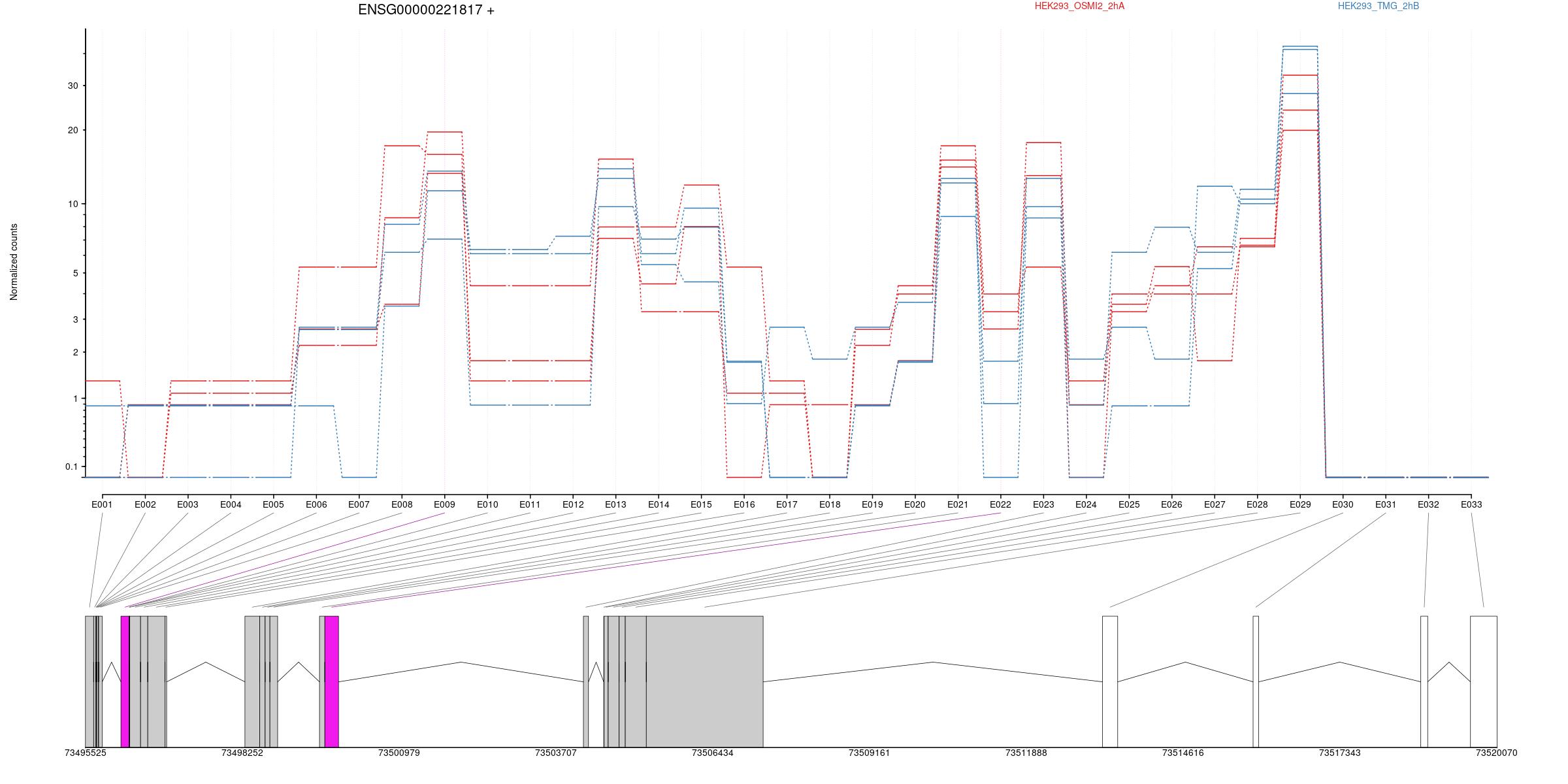Select exon label E011
This screenshot has width=1568, height=784.
click(530, 504)
